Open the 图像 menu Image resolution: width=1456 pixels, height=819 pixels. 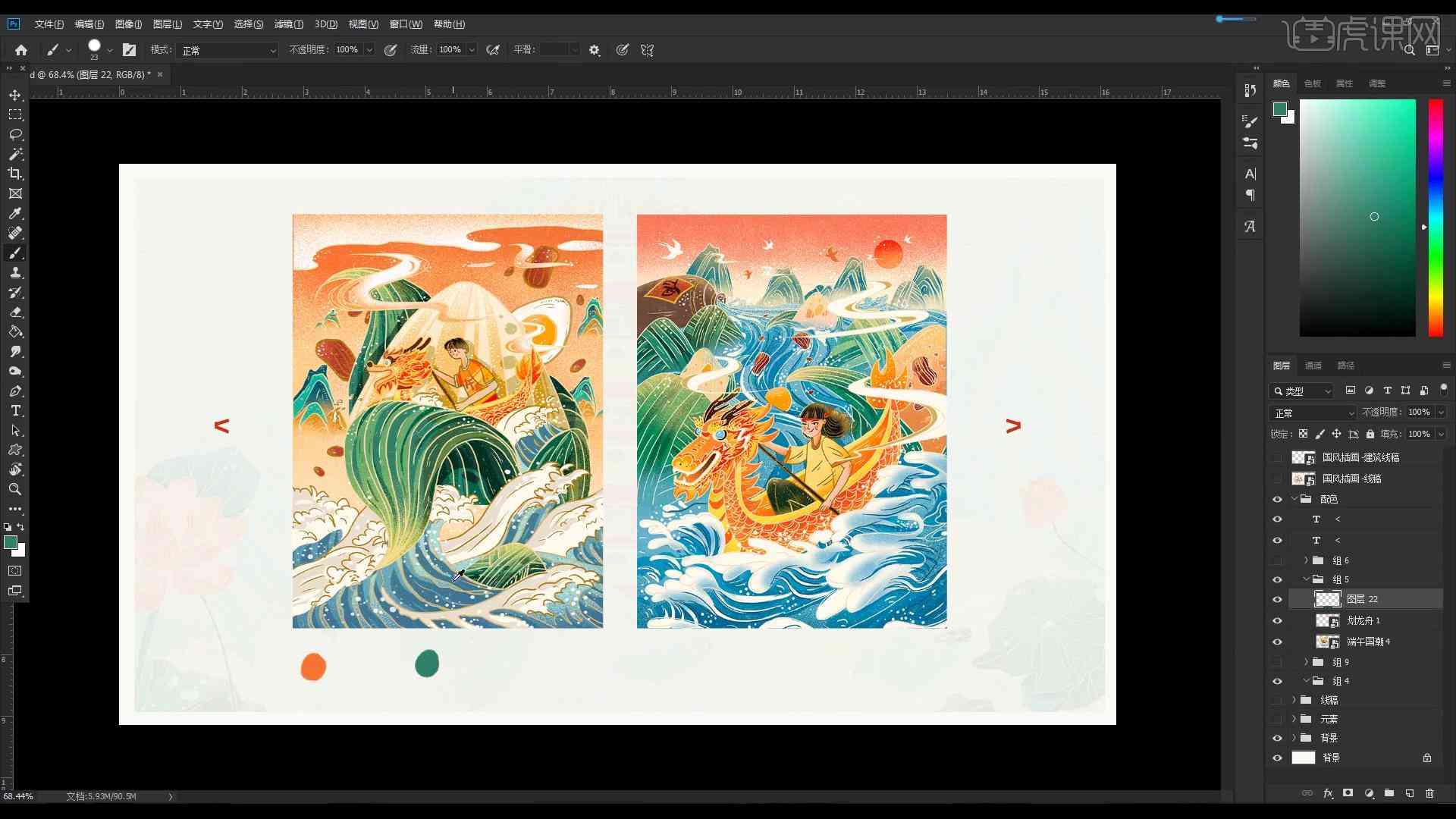128,24
